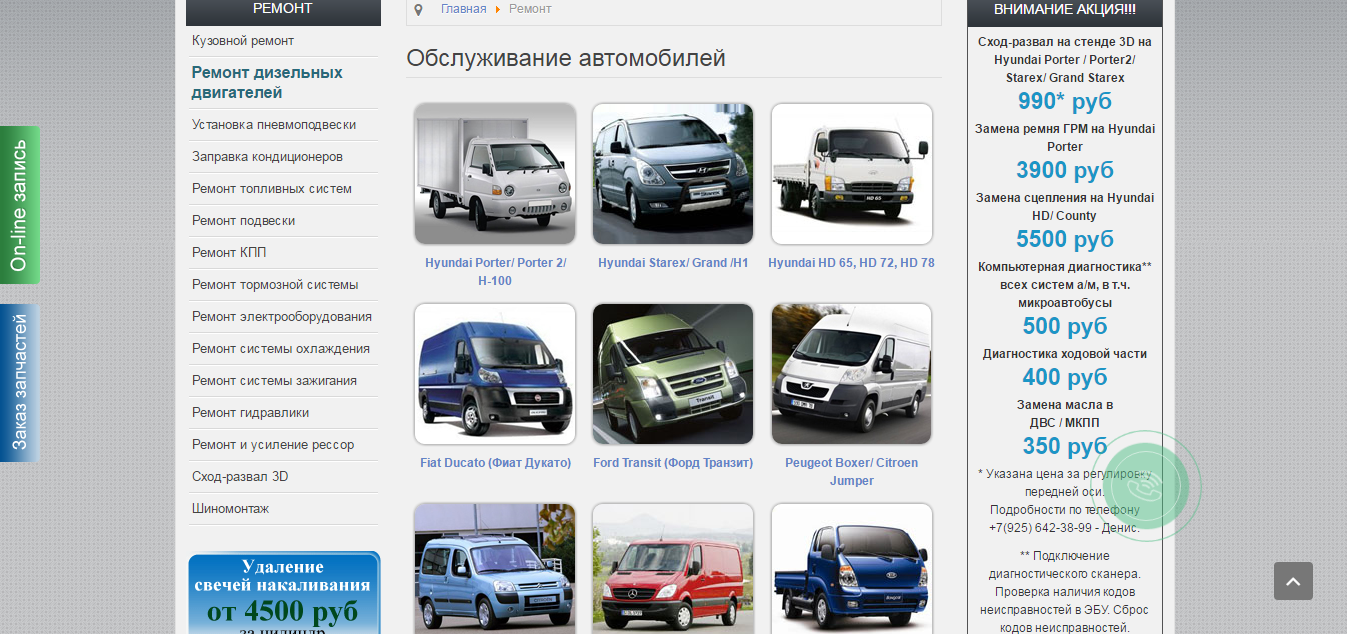Image resolution: width=1347 pixels, height=634 pixels.
Task: Click the location pin icon in breadcrumb
Action: pyautogui.click(x=418, y=10)
